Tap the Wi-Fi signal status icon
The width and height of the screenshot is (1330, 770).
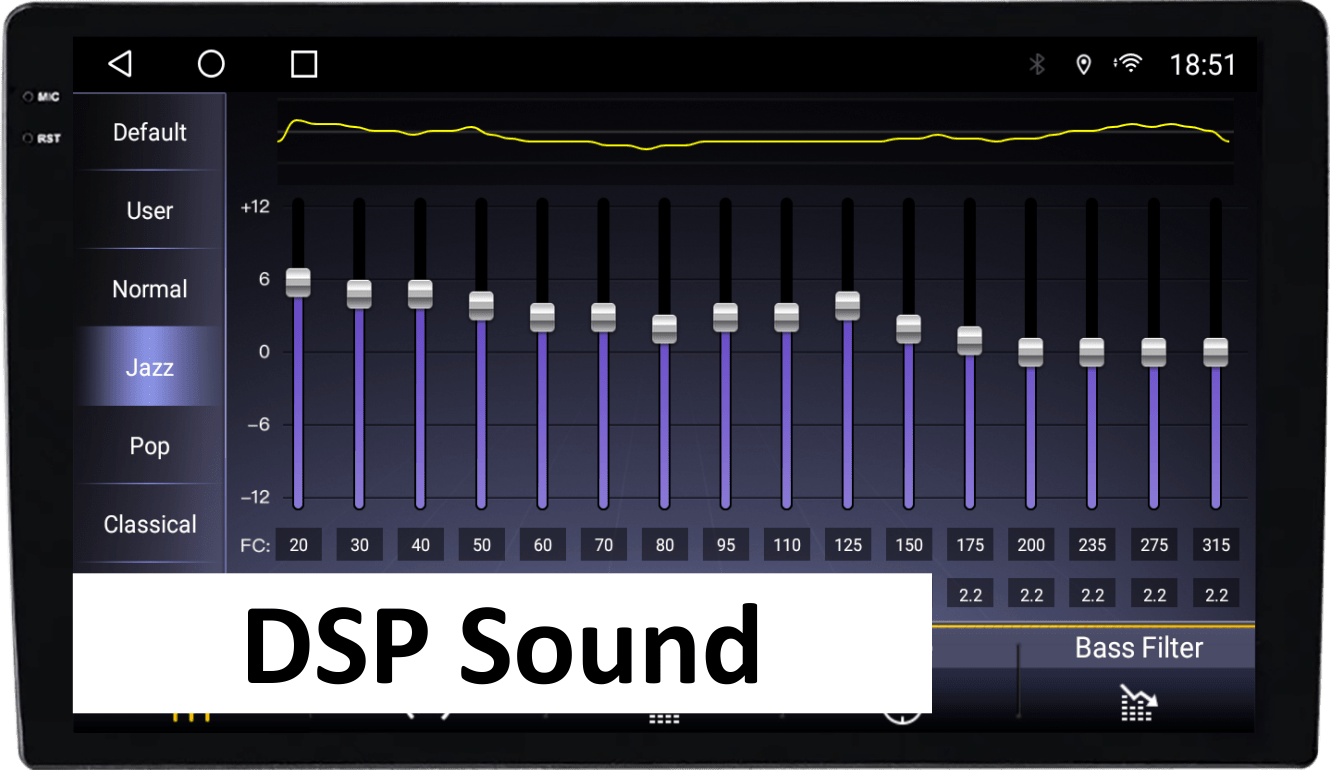(x=1130, y=64)
